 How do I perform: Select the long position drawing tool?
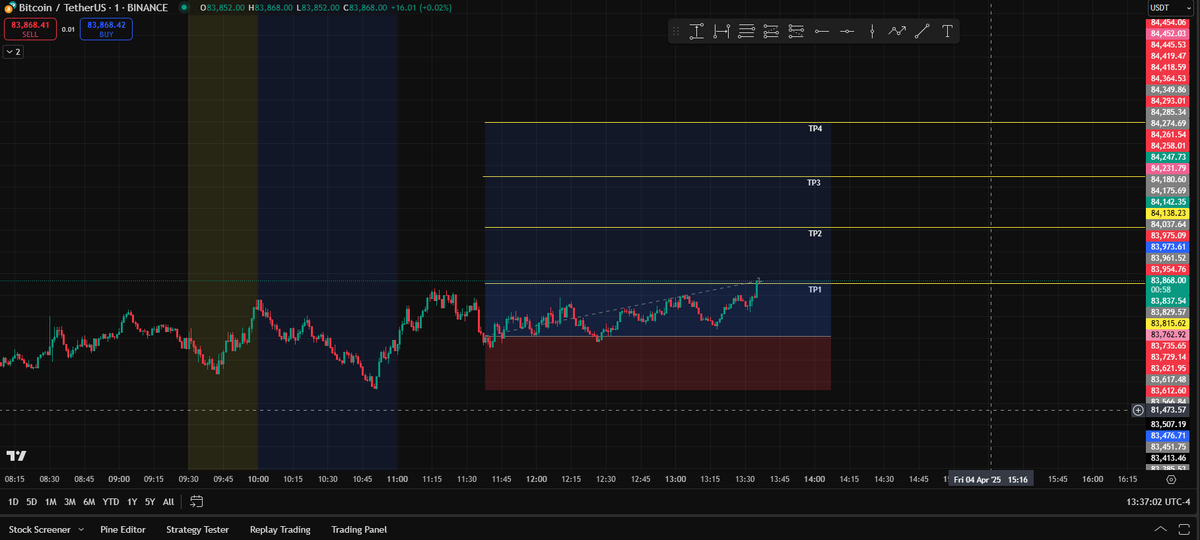click(697, 32)
